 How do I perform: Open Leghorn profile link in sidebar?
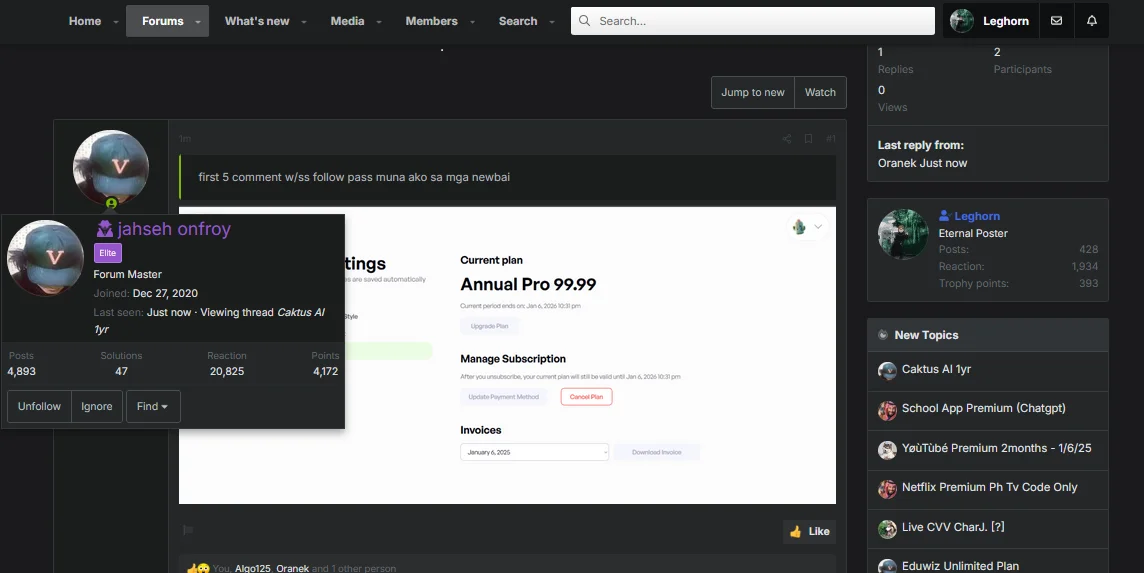tap(977, 216)
